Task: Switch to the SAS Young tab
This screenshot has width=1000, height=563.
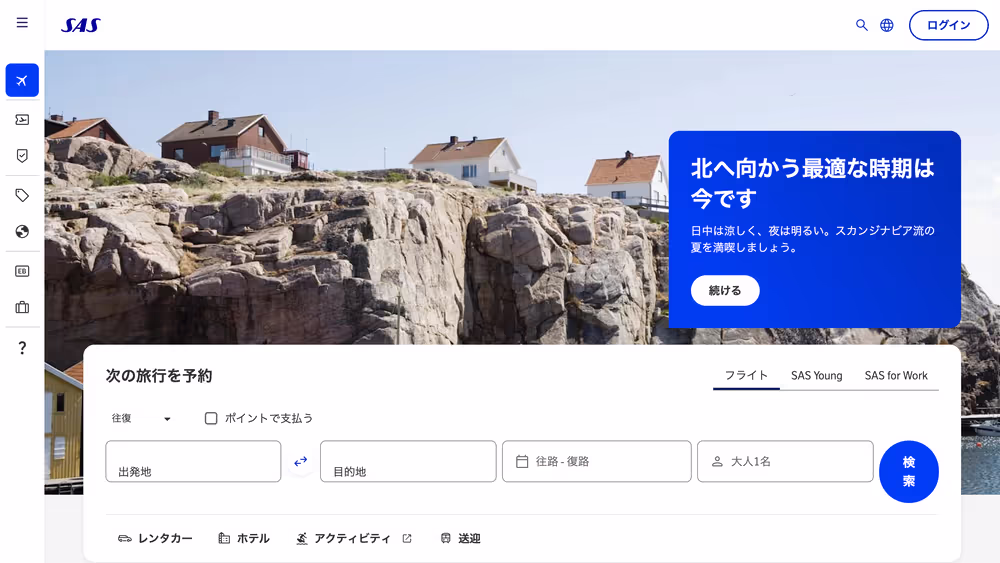Action: [x=816, y=376]
